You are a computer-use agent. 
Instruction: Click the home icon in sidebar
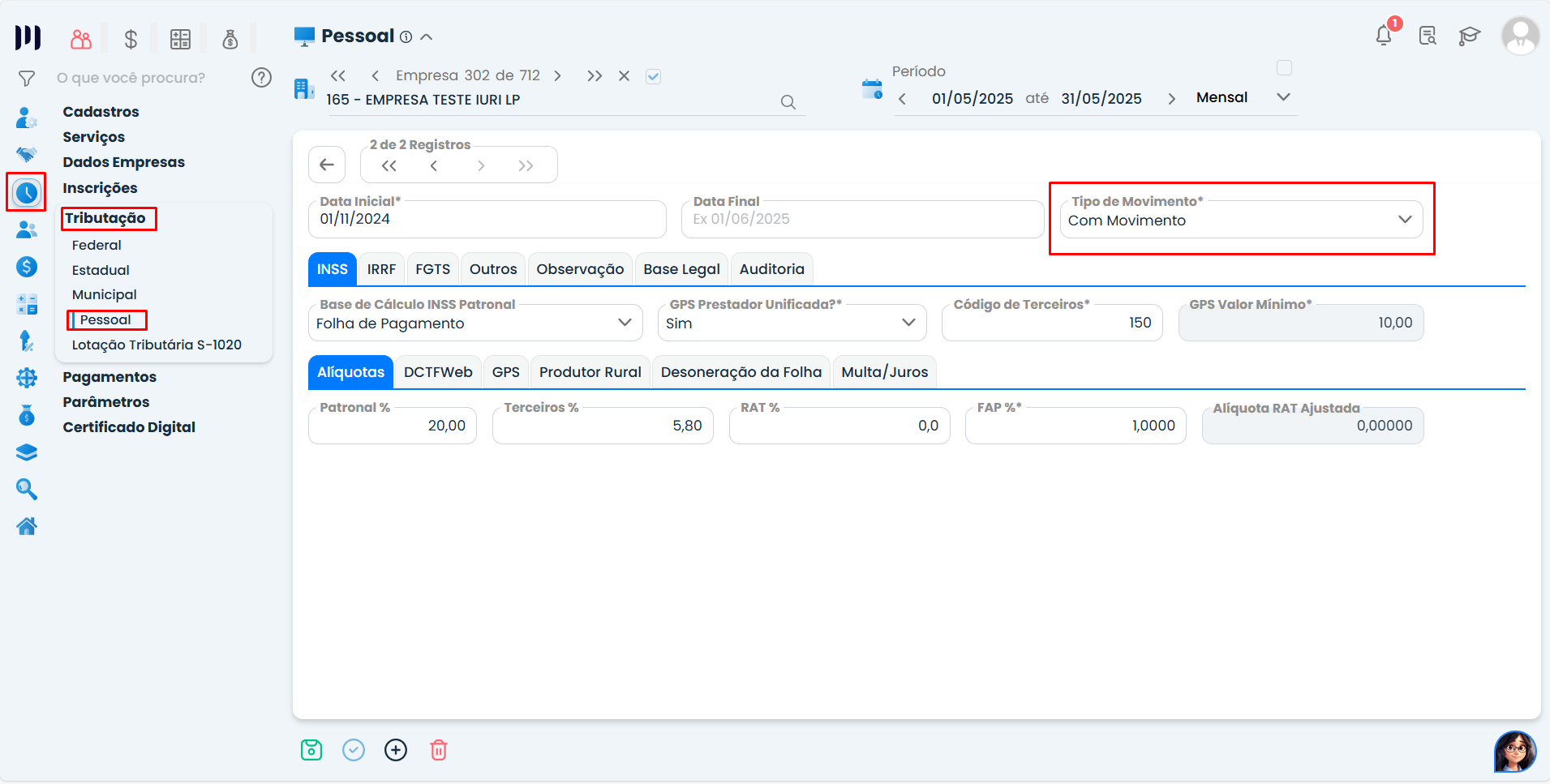(x=27, y=527)
